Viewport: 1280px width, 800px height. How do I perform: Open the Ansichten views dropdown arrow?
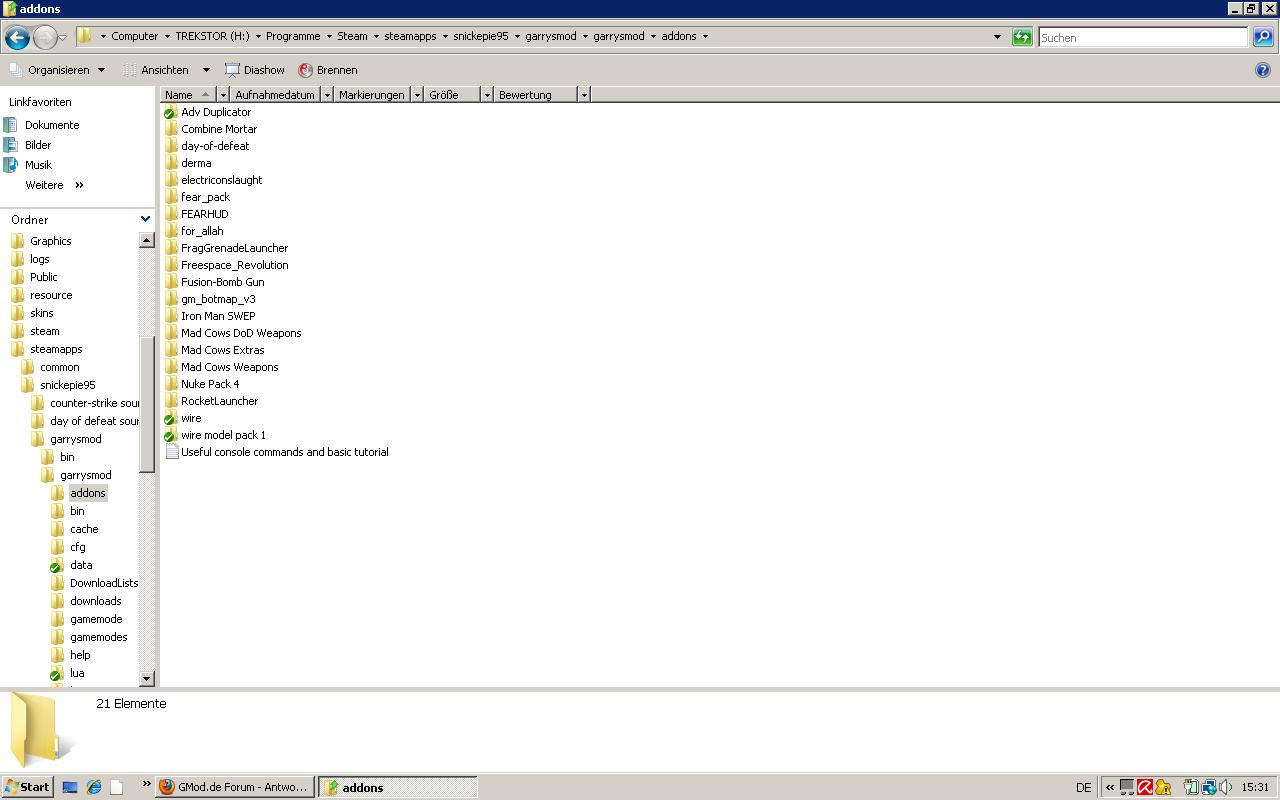pyautogui.click(x=206, y=70)
